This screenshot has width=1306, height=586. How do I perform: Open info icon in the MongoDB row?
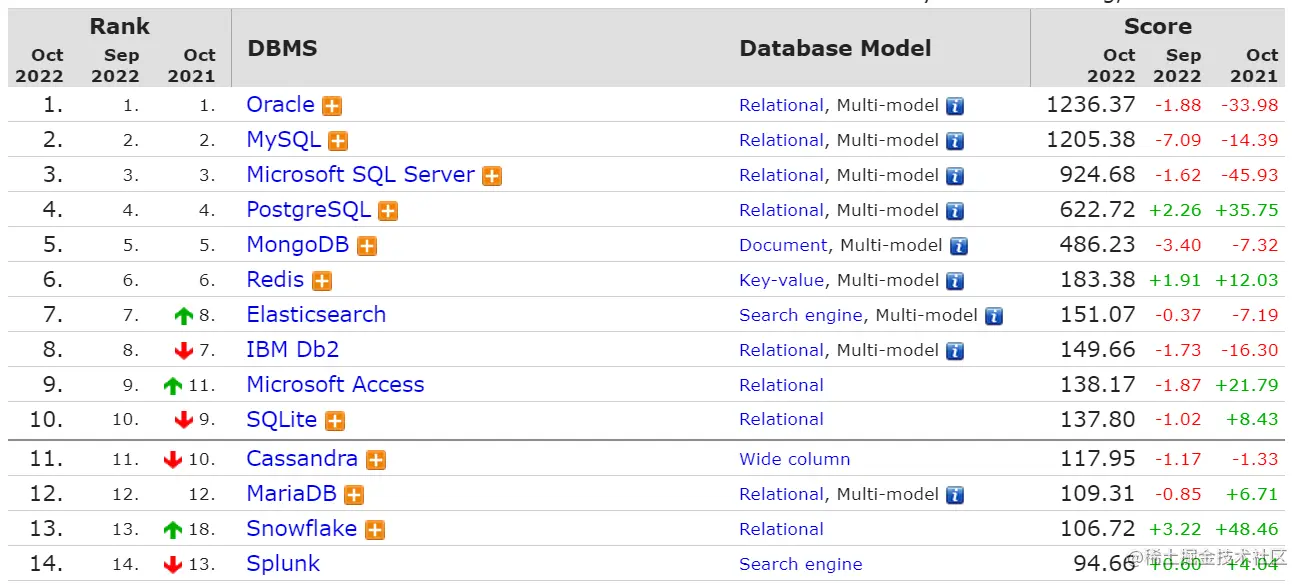(x=959, y=246)
